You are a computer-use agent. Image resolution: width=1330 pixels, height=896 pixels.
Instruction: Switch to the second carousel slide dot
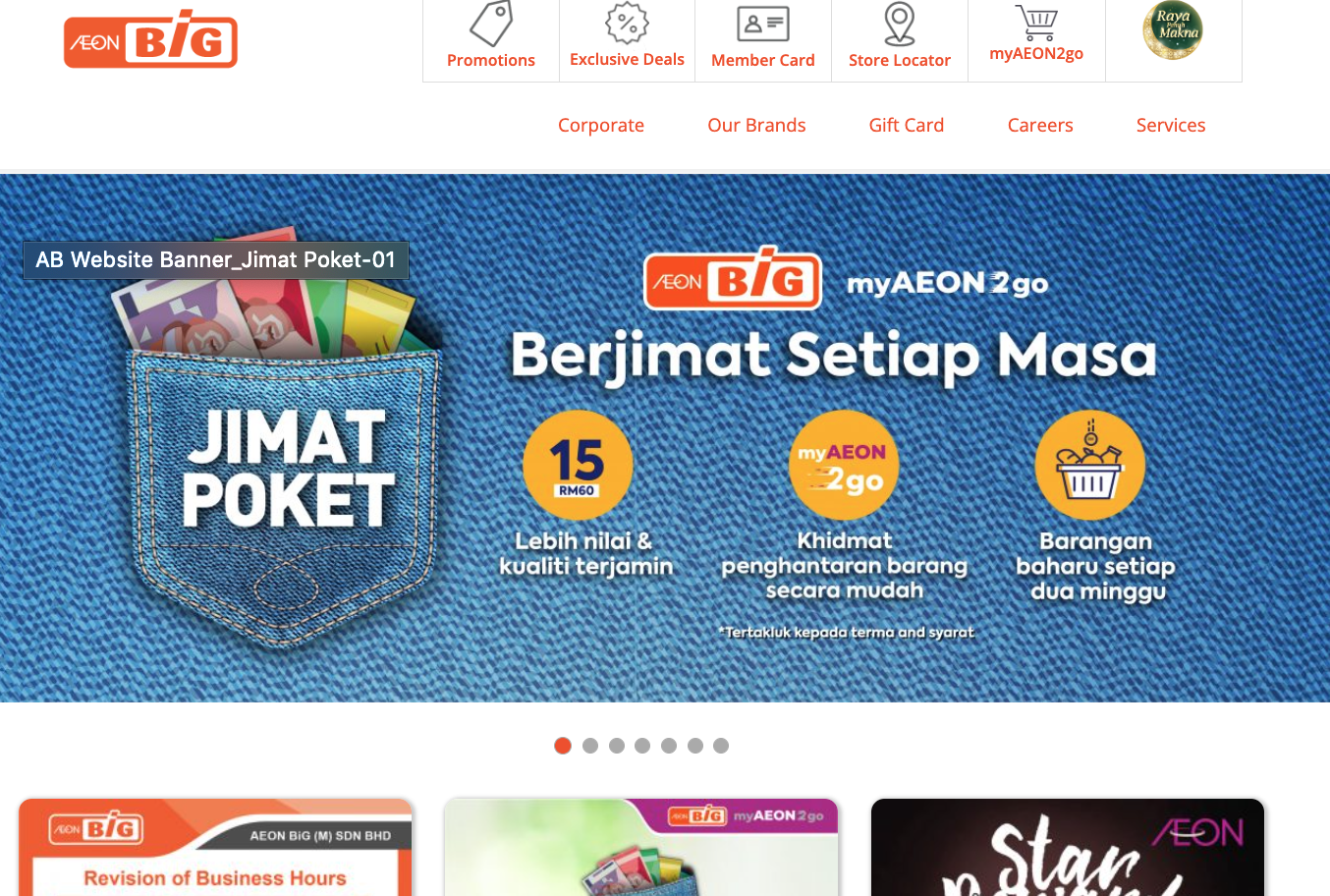coord(590,746)
